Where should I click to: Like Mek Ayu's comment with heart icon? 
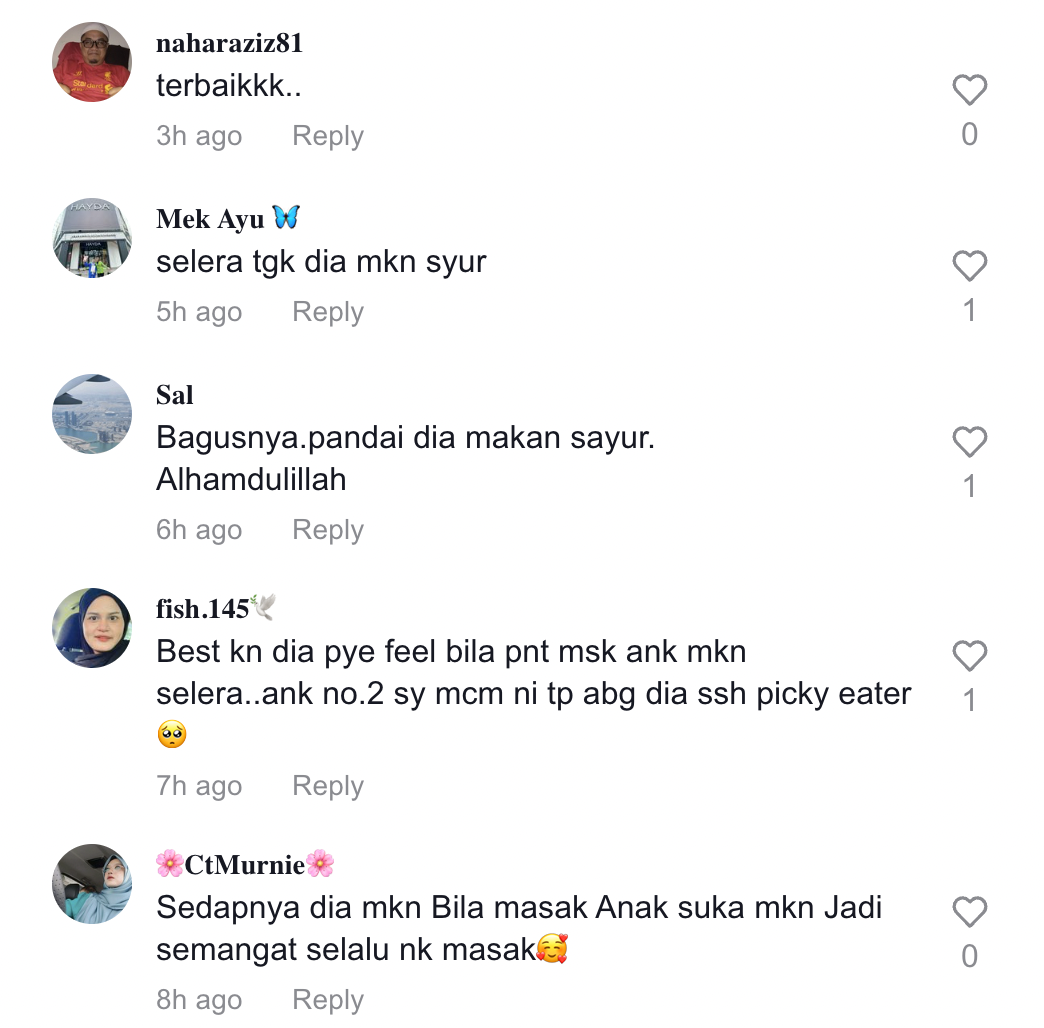click(969, 266)
